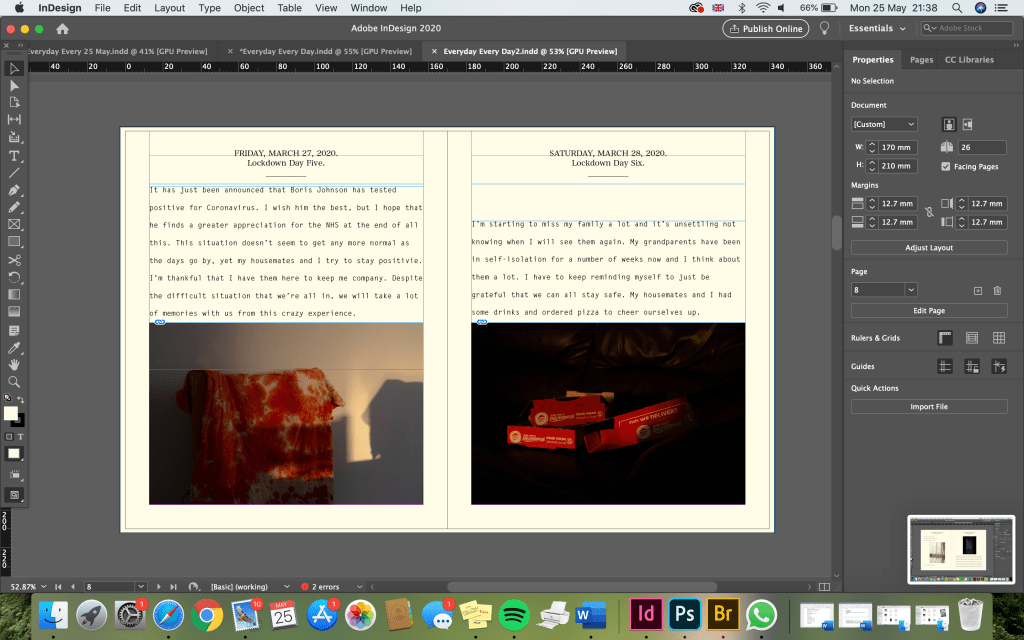This screenshot has width=1024, height=640.
Task: Toggle the margins link chain icon
Action: coord(929,212)
